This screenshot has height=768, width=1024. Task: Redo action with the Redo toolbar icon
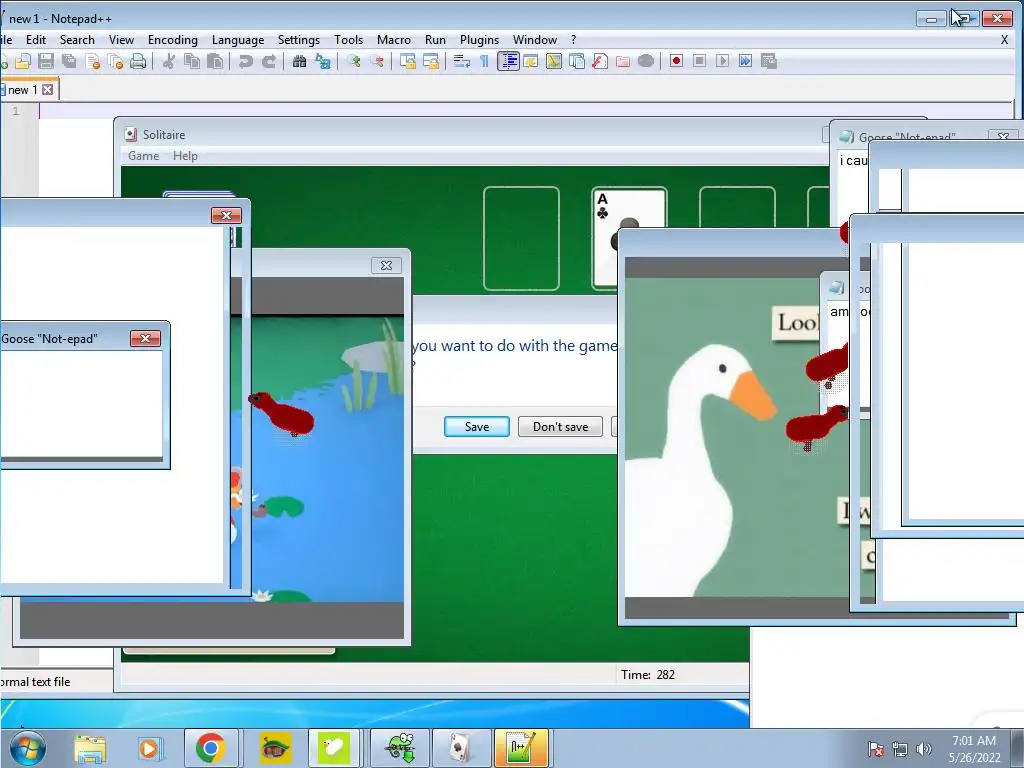[x=268, y=61]
